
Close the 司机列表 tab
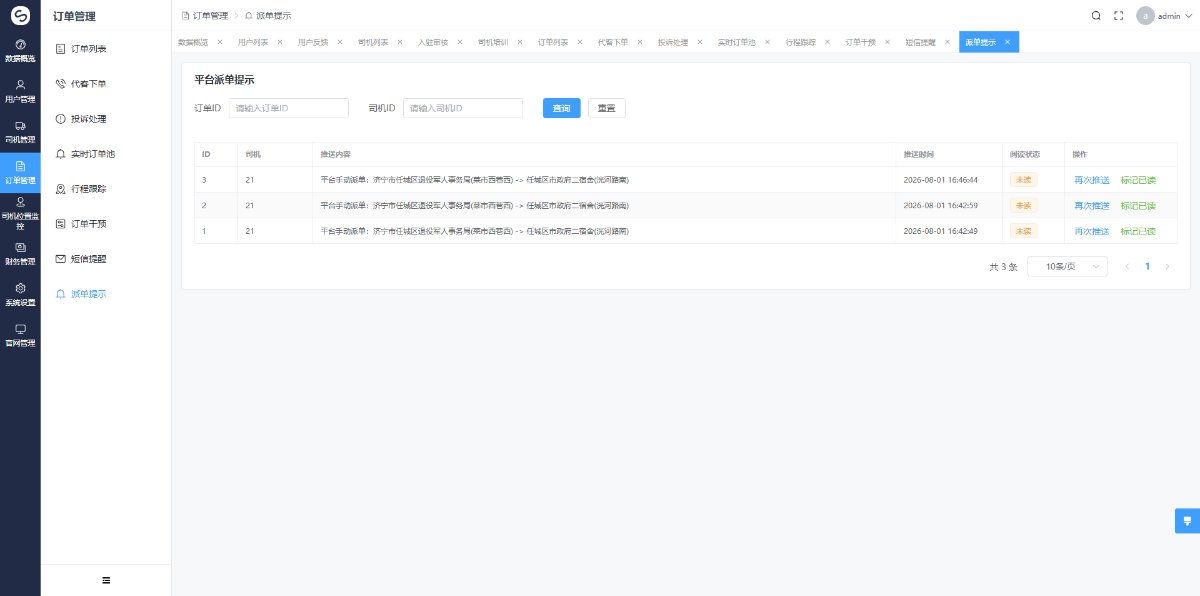point(400,42)
